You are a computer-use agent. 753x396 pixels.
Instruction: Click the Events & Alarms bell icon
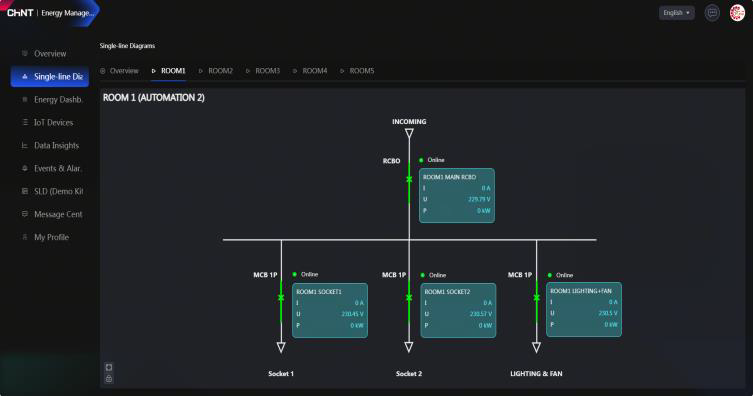tap(25, 168)
